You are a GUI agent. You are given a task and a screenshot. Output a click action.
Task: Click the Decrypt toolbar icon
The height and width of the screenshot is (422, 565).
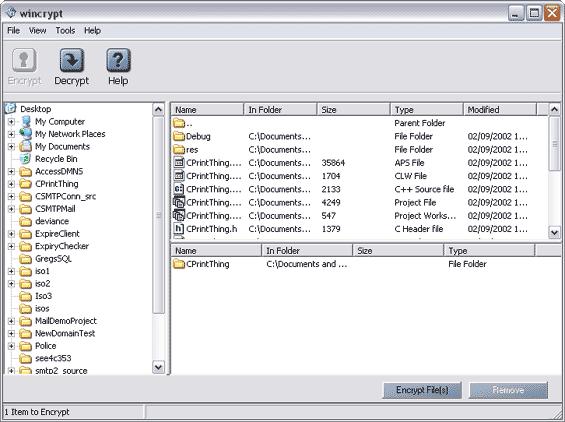click(x=72, y=61)
